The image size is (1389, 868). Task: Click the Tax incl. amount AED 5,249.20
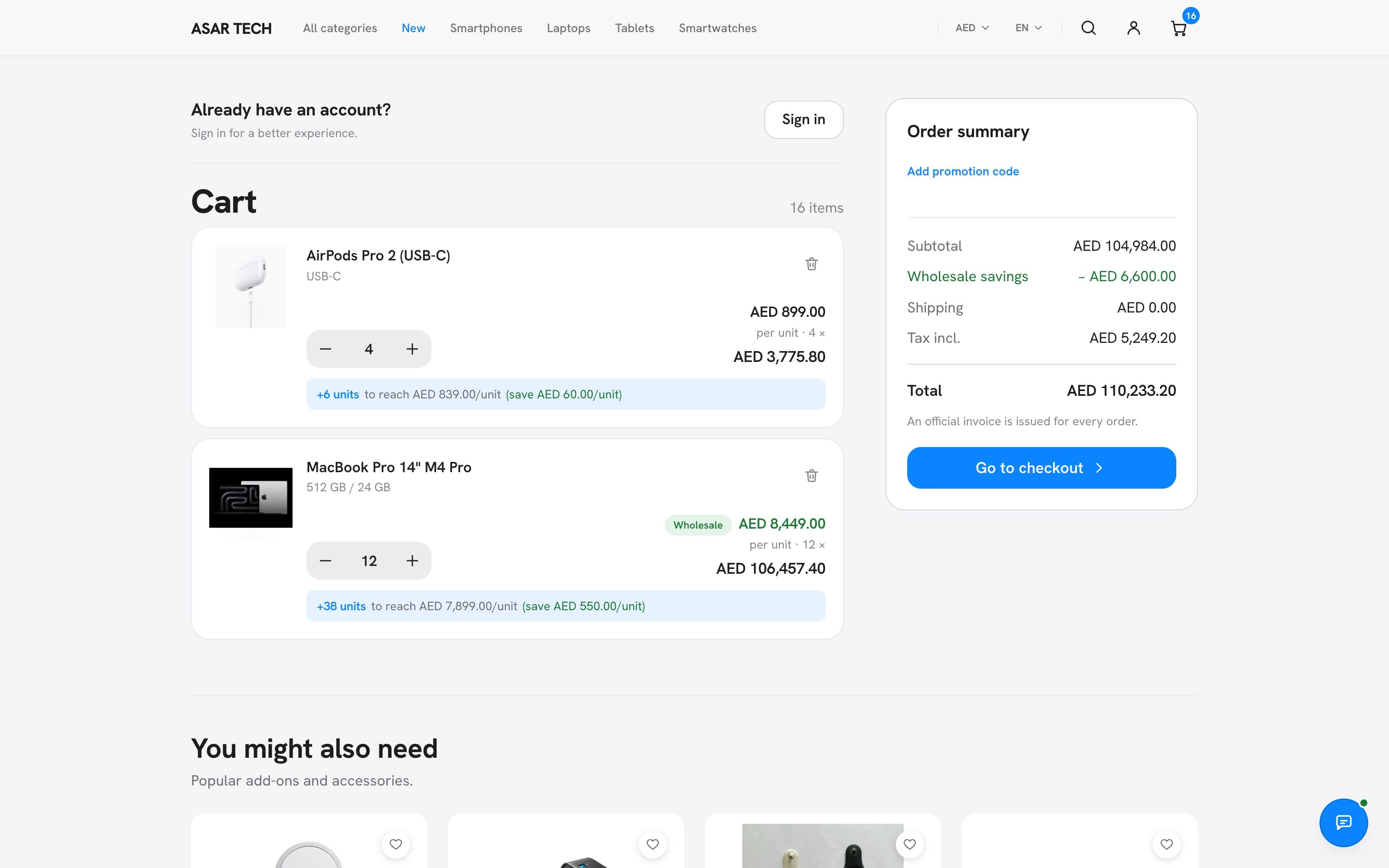coord(1132,338)
